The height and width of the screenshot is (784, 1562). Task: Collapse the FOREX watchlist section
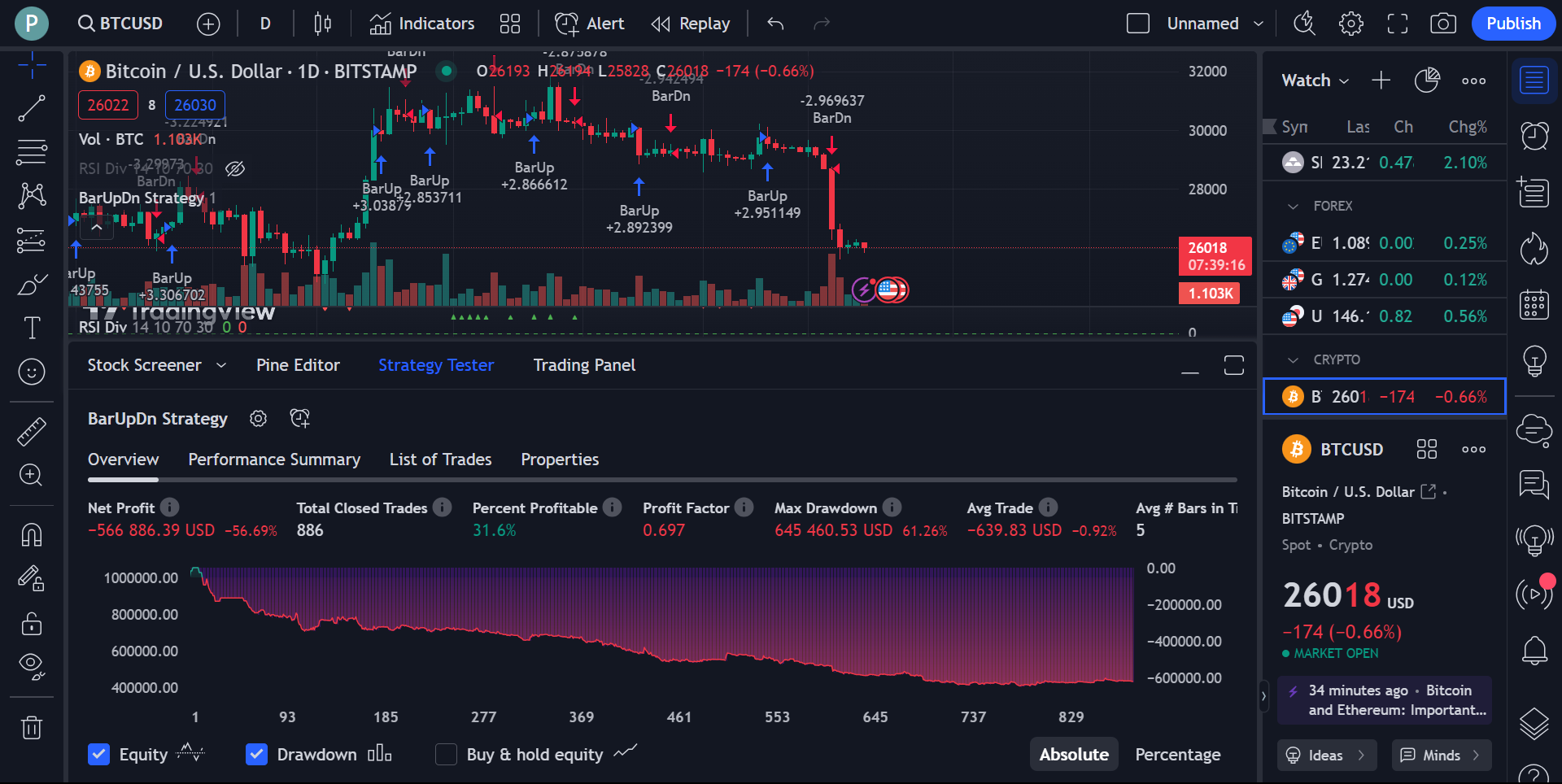[x=1295, y=206]
